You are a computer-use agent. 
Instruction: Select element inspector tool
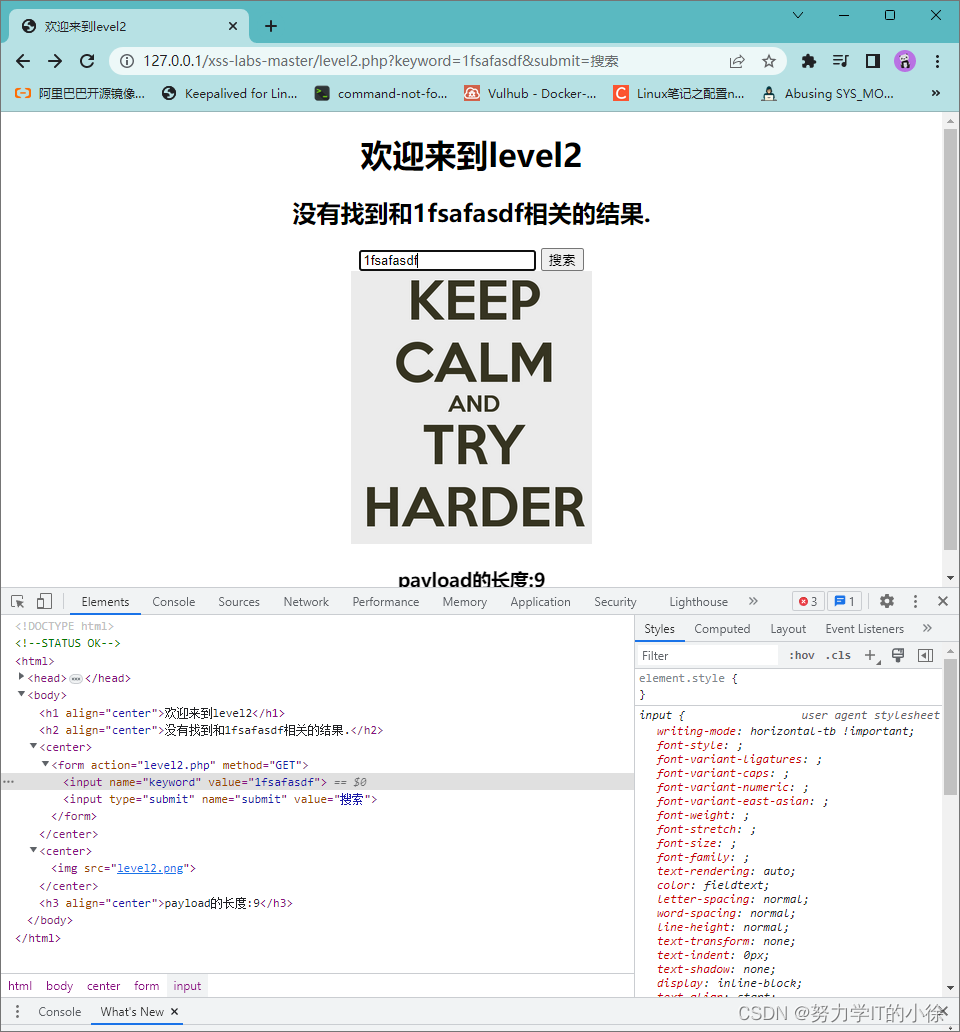click(18, 602)
